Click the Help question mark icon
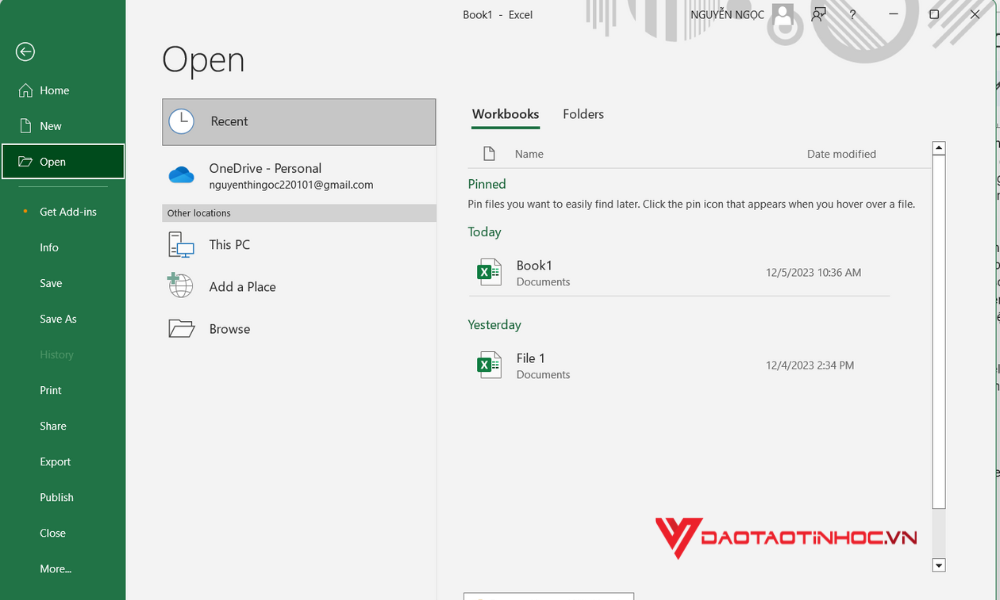1000x600 pixels. tap(853, 15)
